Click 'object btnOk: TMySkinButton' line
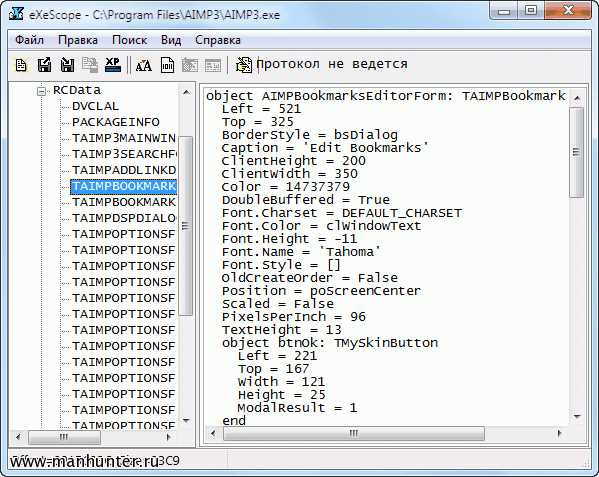The width and height of the screenshot is (599, 477). click(330, 343)
